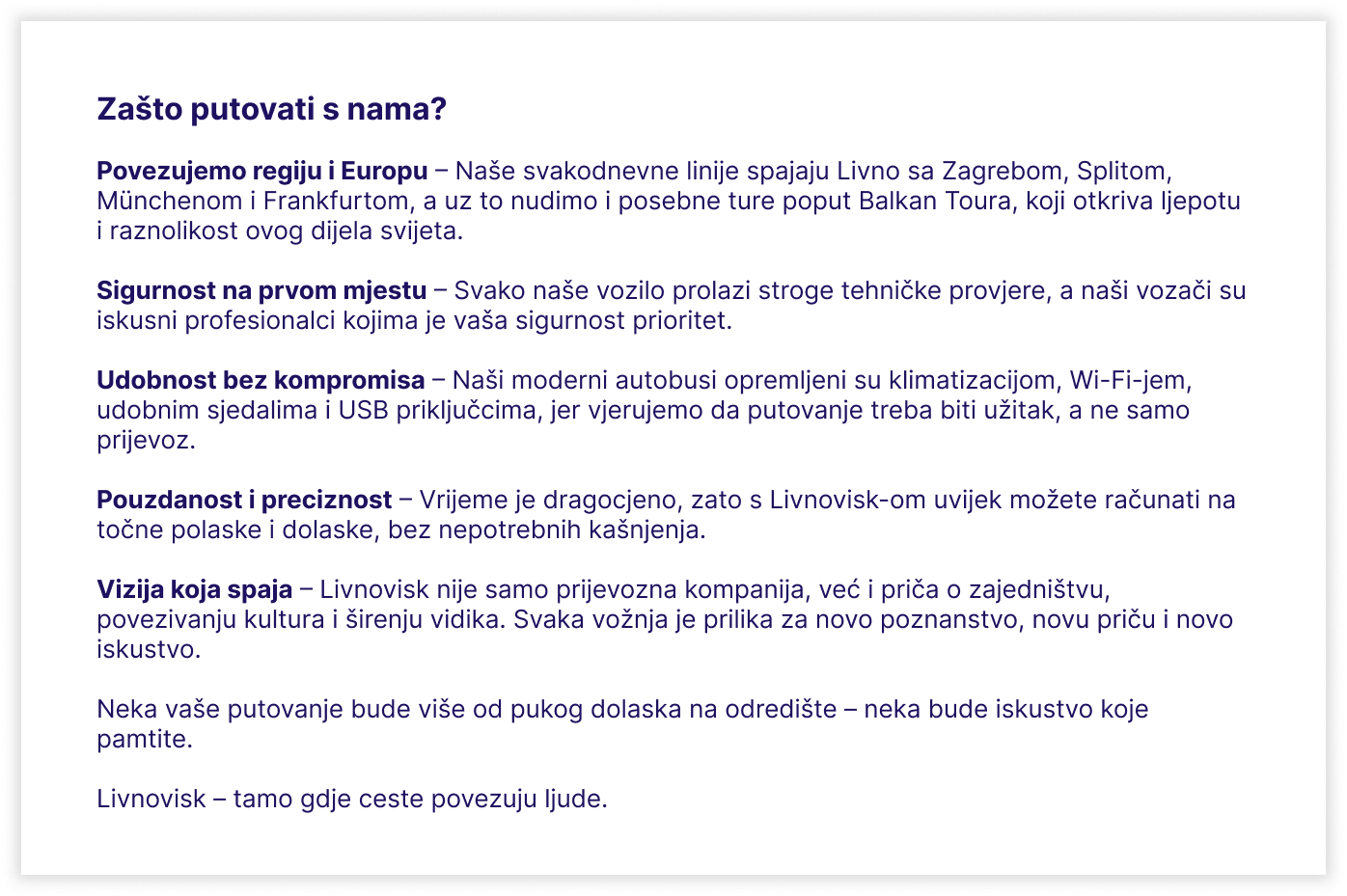The height and width of the screenshot is (896, 1347).
Task: Select the bold label "Sigurnost na prvom mjestu"
Action: click(x=261, y=290)
